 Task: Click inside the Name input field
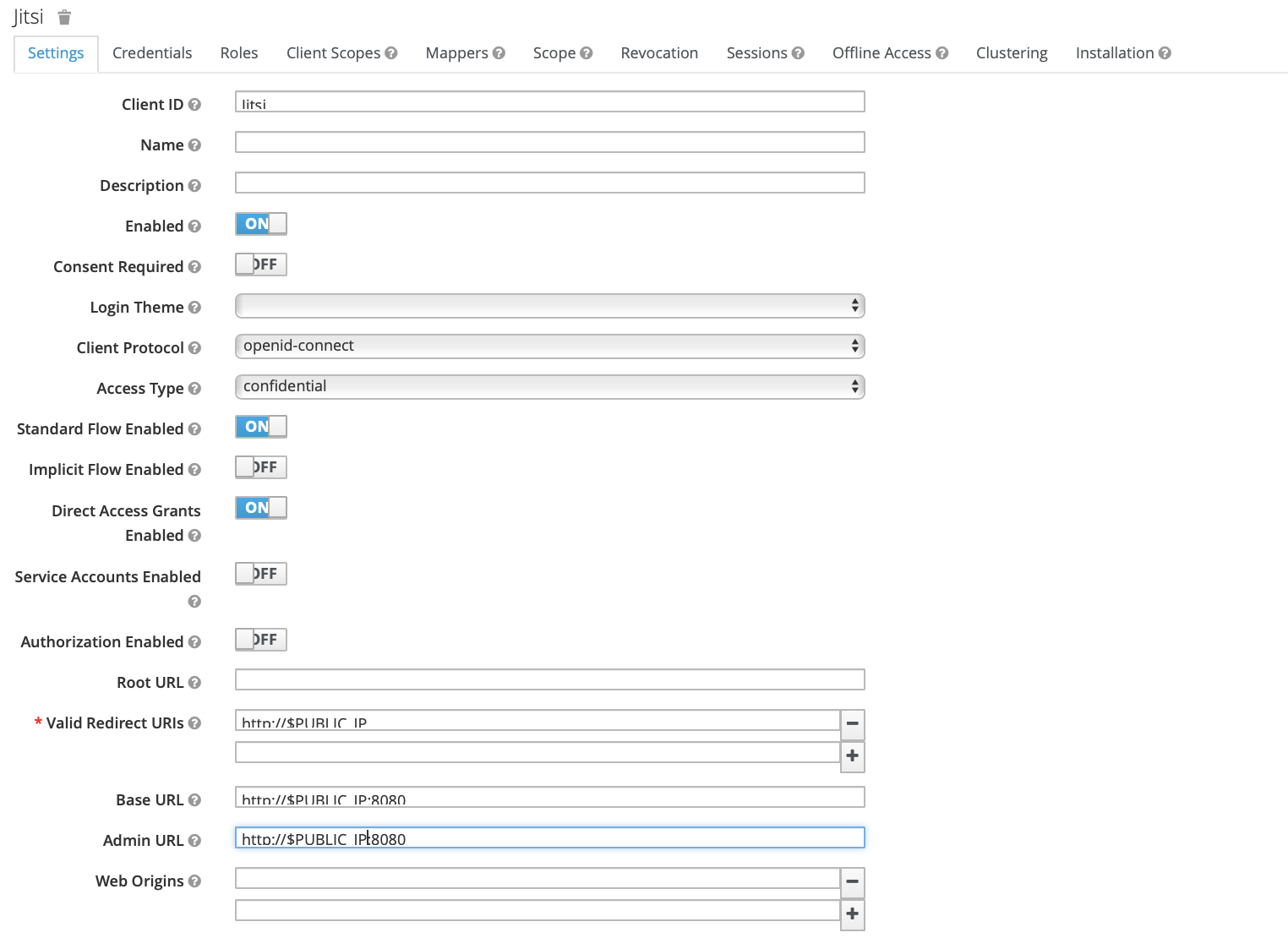pyautogui.click(x=549, y=141)
